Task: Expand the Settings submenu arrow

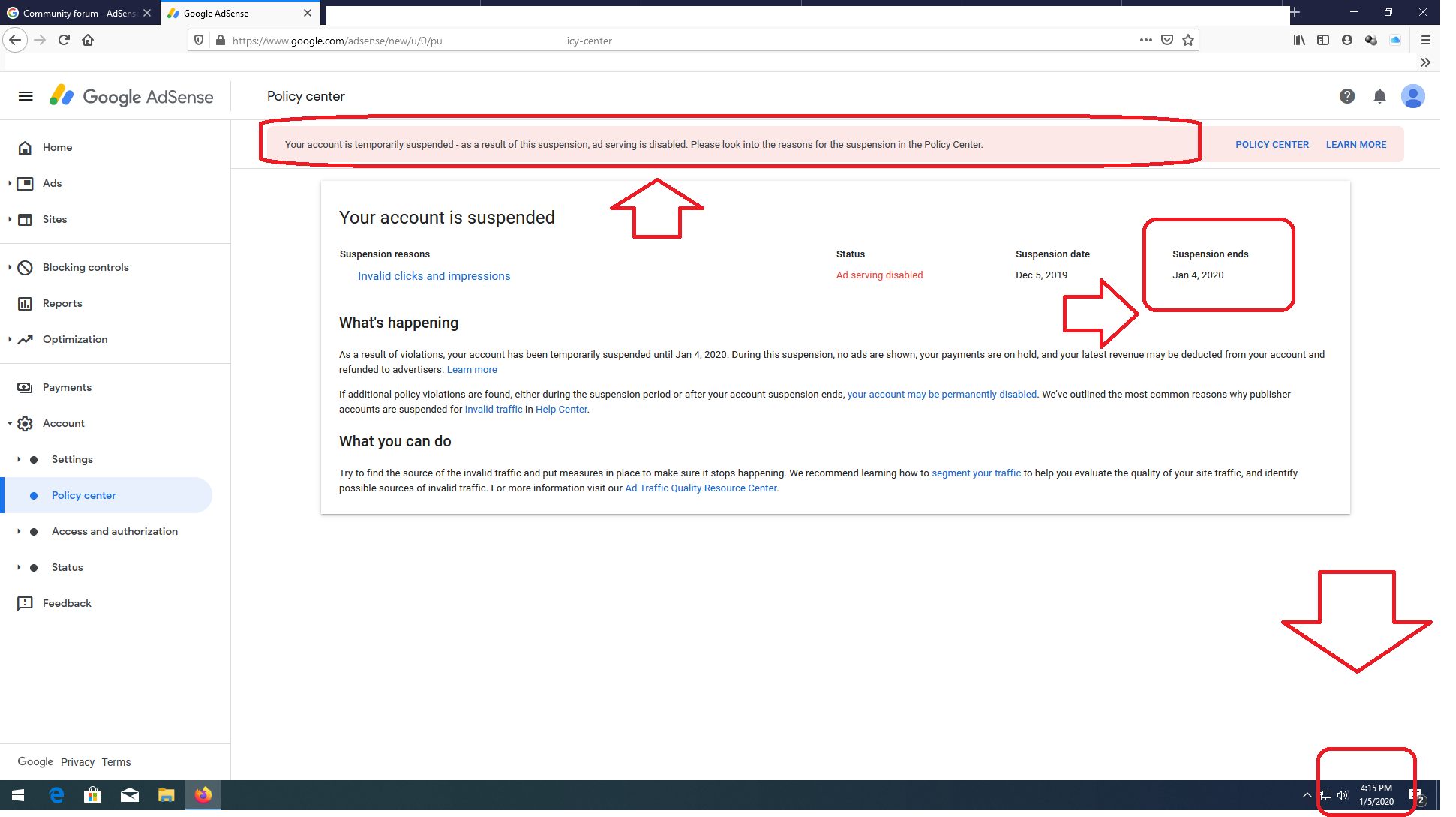Action: [19, 459]
